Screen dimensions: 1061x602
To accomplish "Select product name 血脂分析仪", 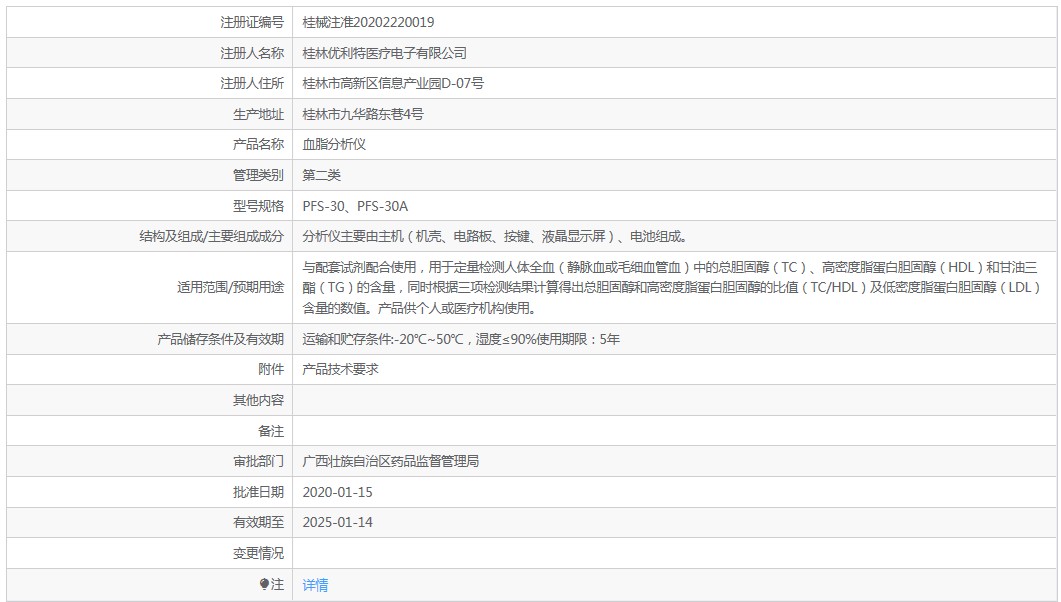I will 334,144.
